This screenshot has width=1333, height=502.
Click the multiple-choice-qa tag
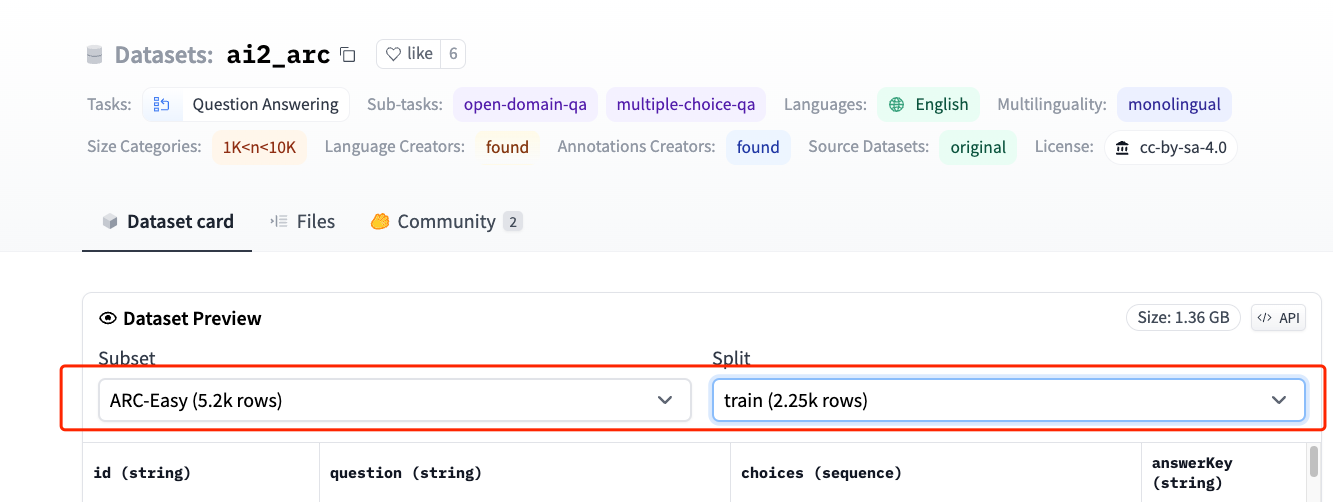pos(686,104)
